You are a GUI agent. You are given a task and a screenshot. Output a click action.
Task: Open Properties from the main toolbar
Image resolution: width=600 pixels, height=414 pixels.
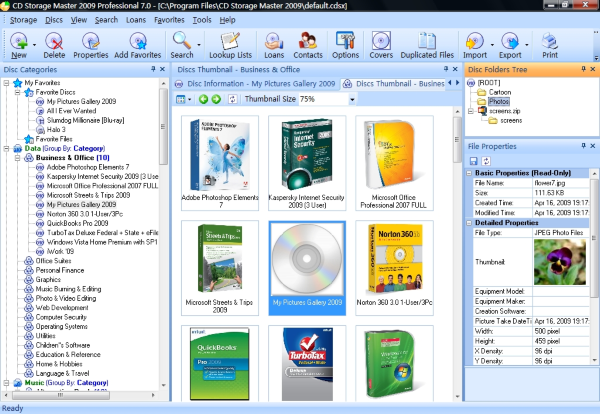(x=91, y=44)
